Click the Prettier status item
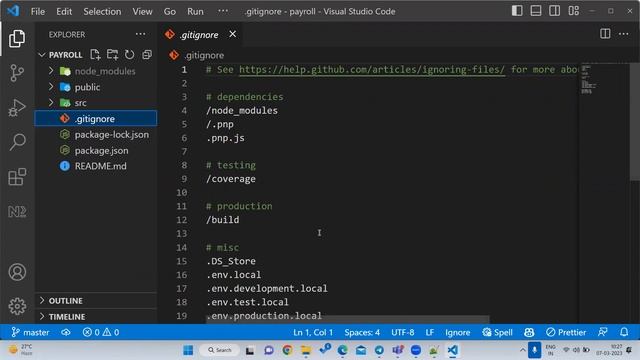Viewport: 640px width, 360px height. 566,332
